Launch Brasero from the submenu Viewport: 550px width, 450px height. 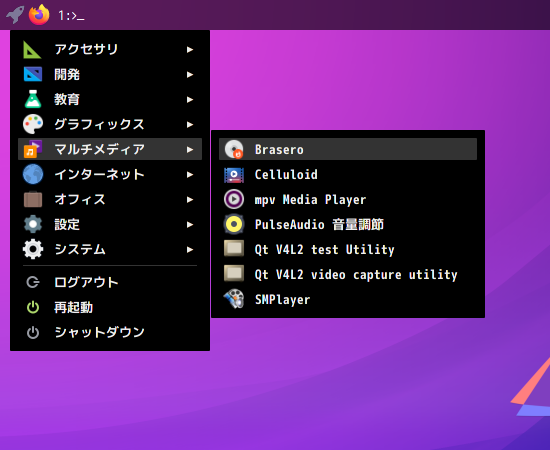348,149
